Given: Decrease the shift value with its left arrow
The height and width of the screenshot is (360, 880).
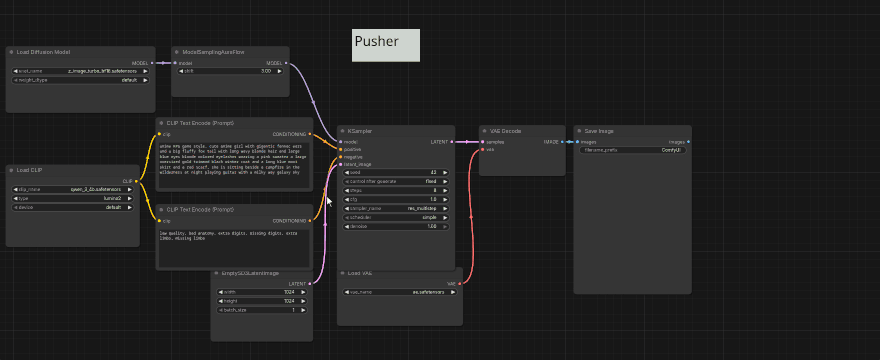Looking at the screenshot, I should [x=181, y=71].
